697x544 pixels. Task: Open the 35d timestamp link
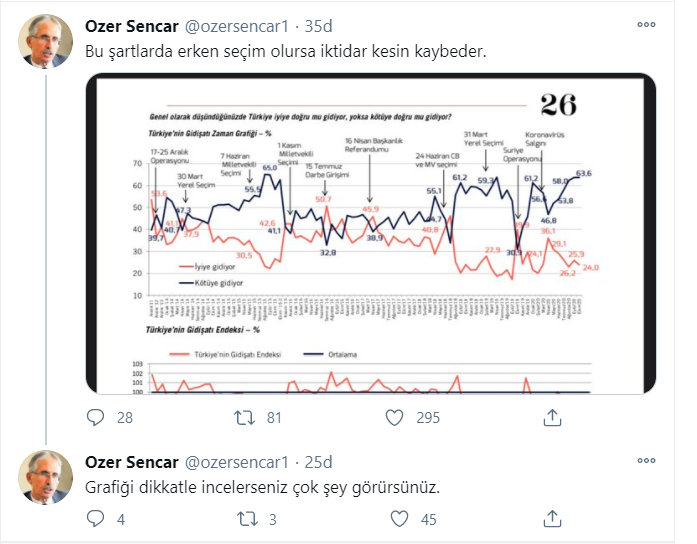click(x=318, y=26)
